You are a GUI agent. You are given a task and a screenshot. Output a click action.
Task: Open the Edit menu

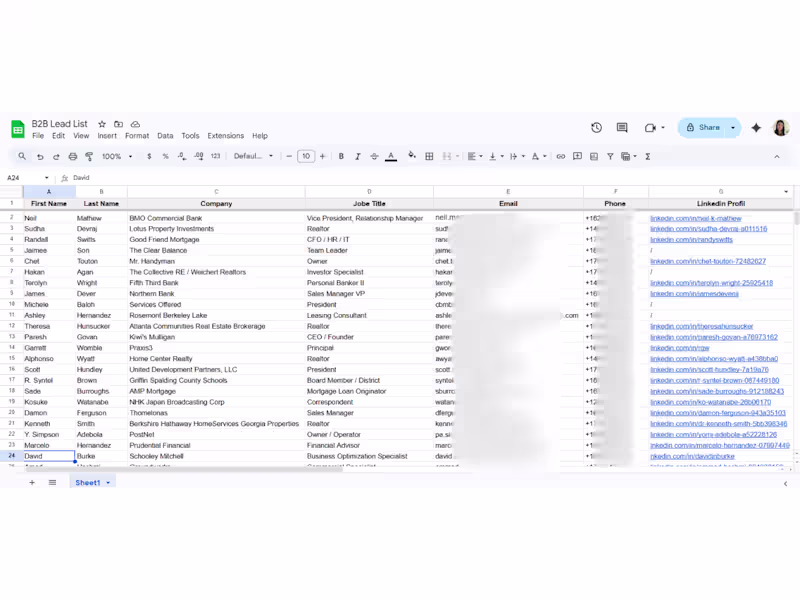click(58, 136)
